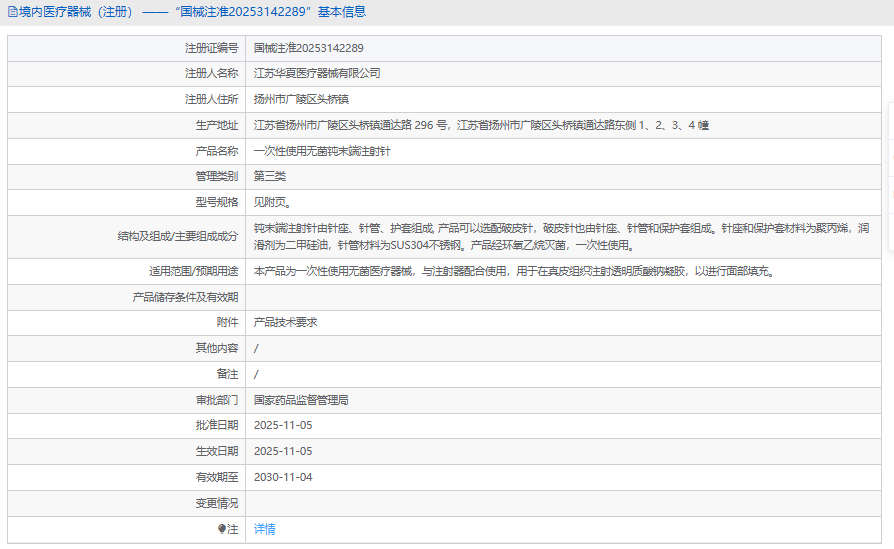The width and height of the screenshot is (894, 549).
Task: Click the 基本信息 text in the header
Action: click(342, 12)
